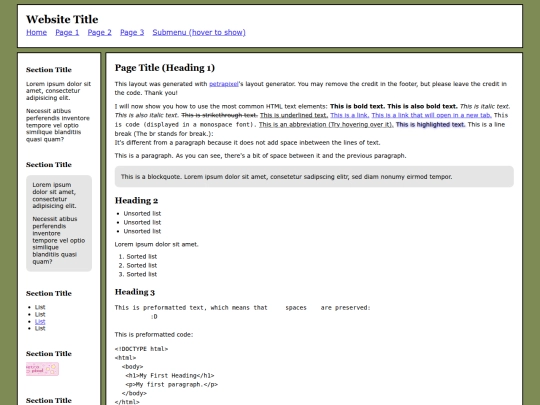Viewport: 540px width, 405px height.
Task: Click the numbered item '3. Sorted list'
Action: [x=138, y=274]
